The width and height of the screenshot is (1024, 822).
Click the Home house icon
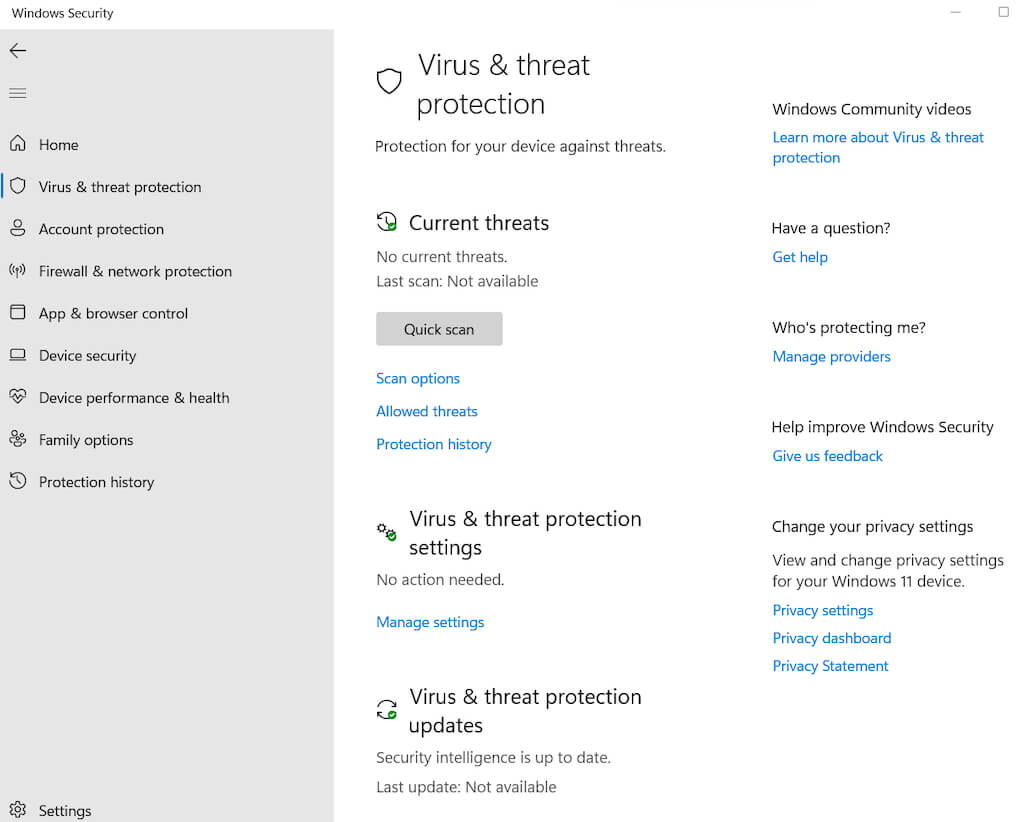[x=18, y=144]
